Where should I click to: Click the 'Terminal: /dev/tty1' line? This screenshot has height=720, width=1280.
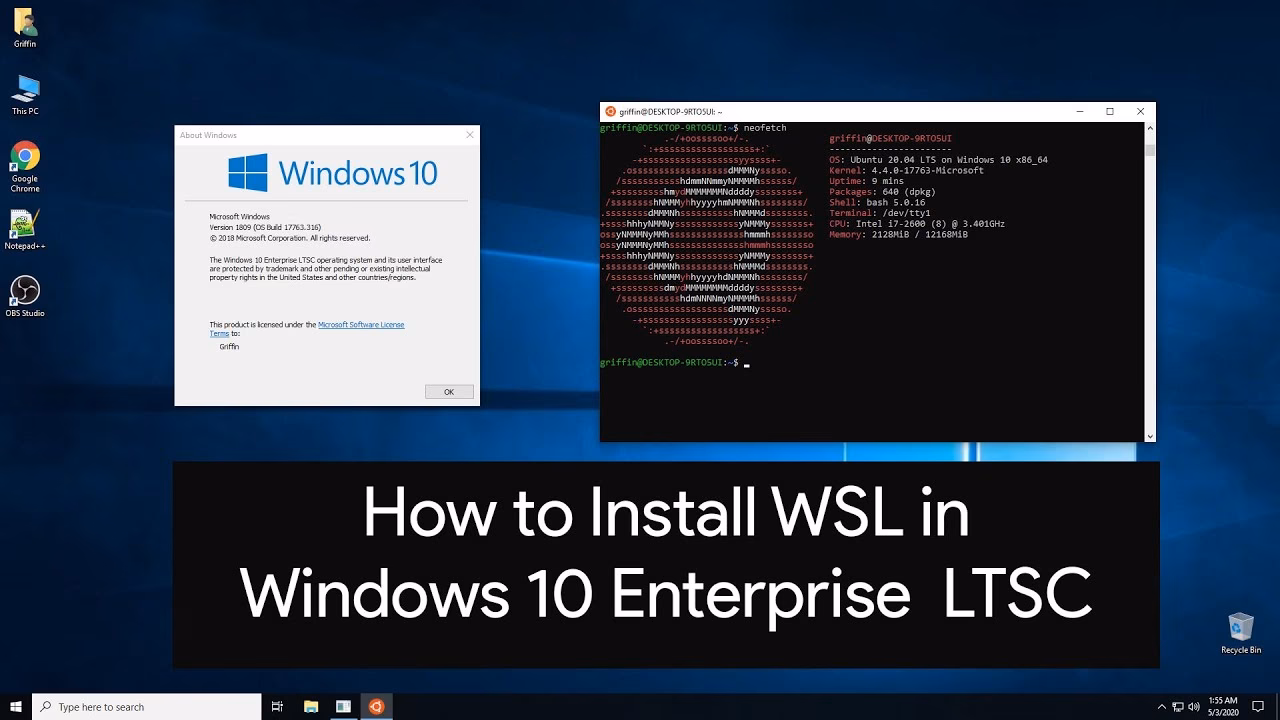tap(880, 213)
